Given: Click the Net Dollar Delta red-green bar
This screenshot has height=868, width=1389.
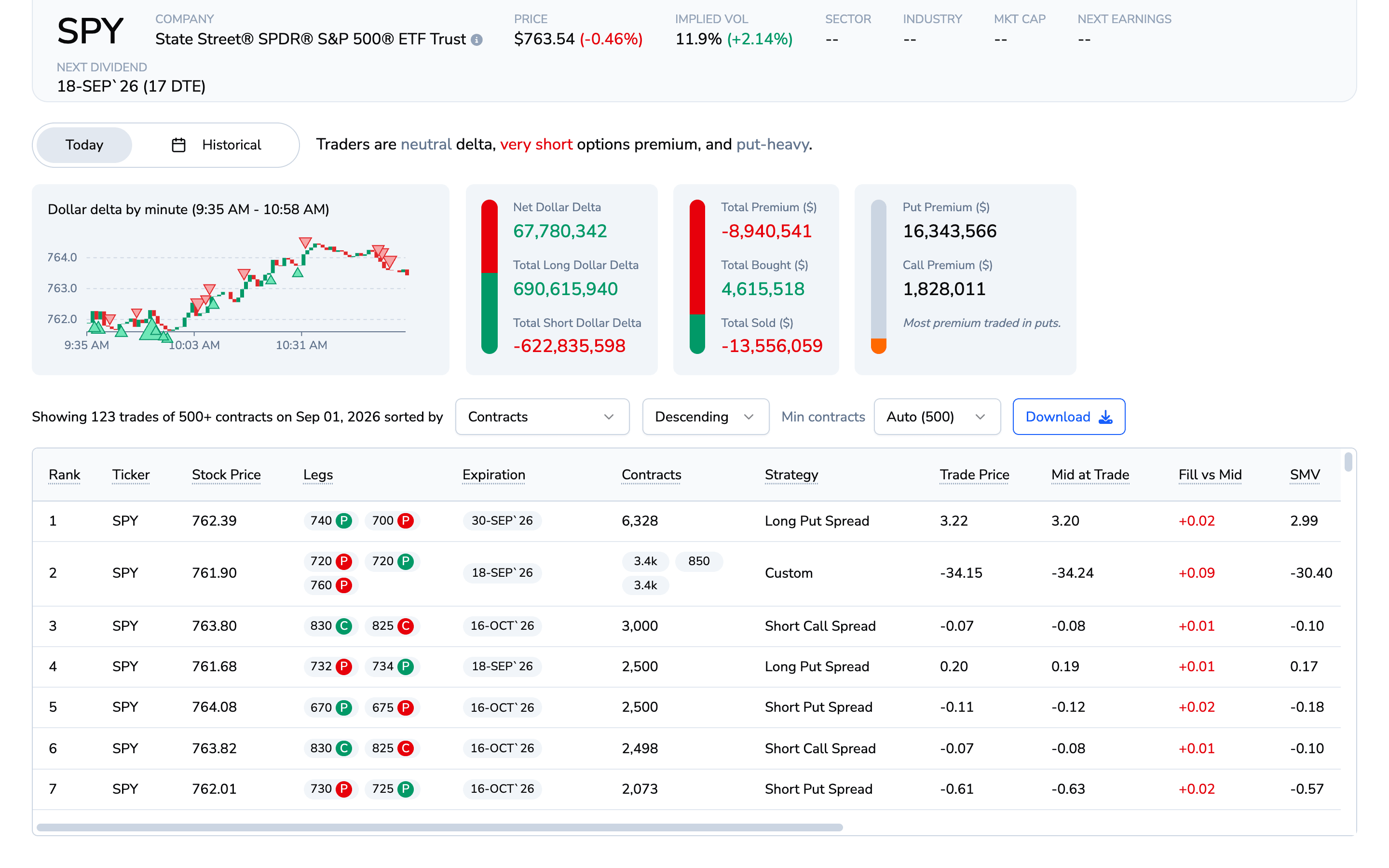Looking at the screenshot, I should tap(489, 277).
